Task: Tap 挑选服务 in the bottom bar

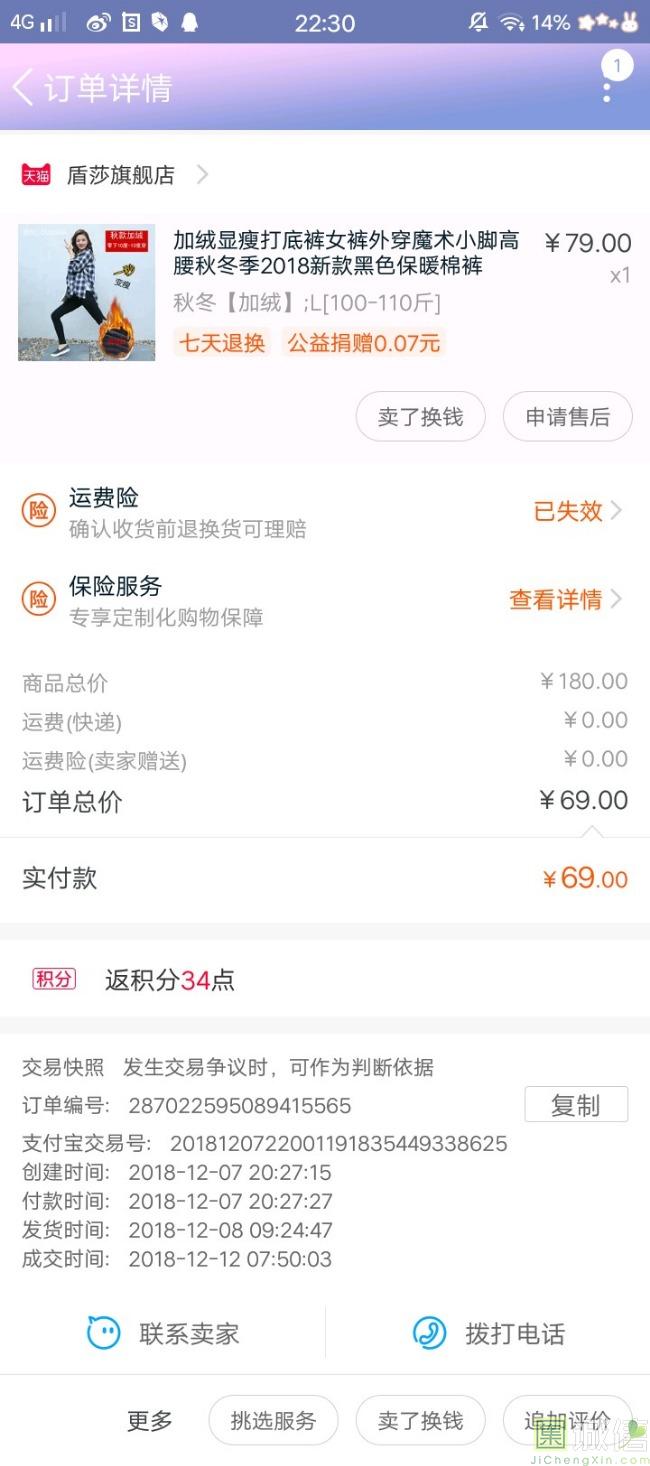Action: 273,1420
